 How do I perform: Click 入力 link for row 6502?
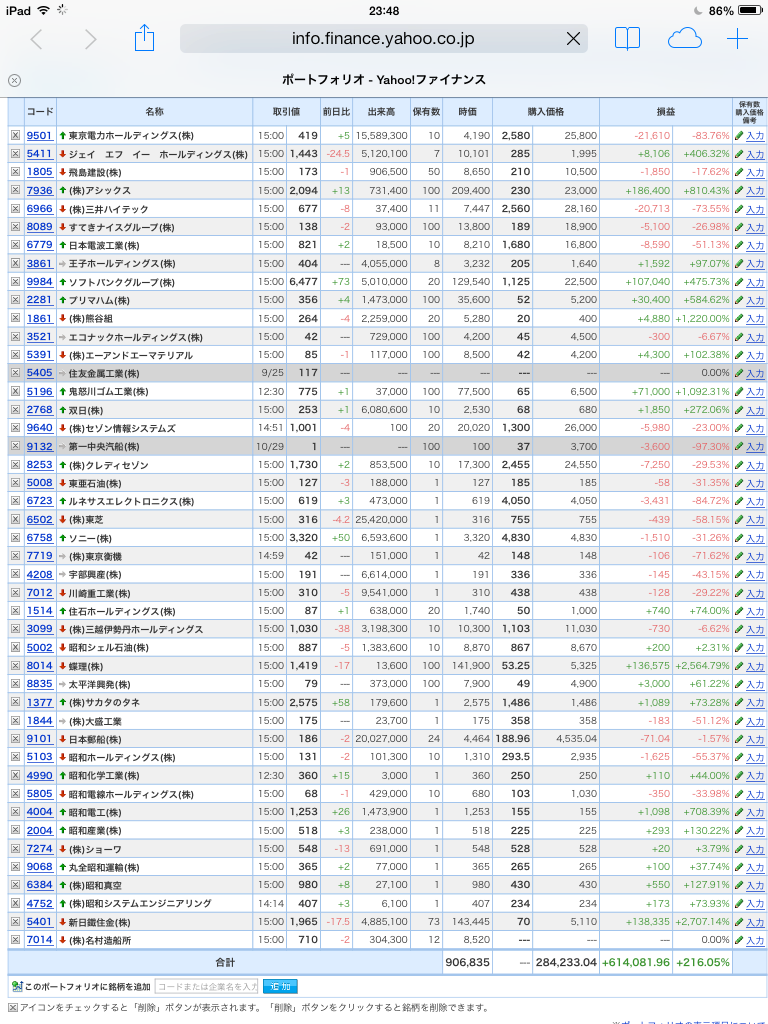click(755, 520)
